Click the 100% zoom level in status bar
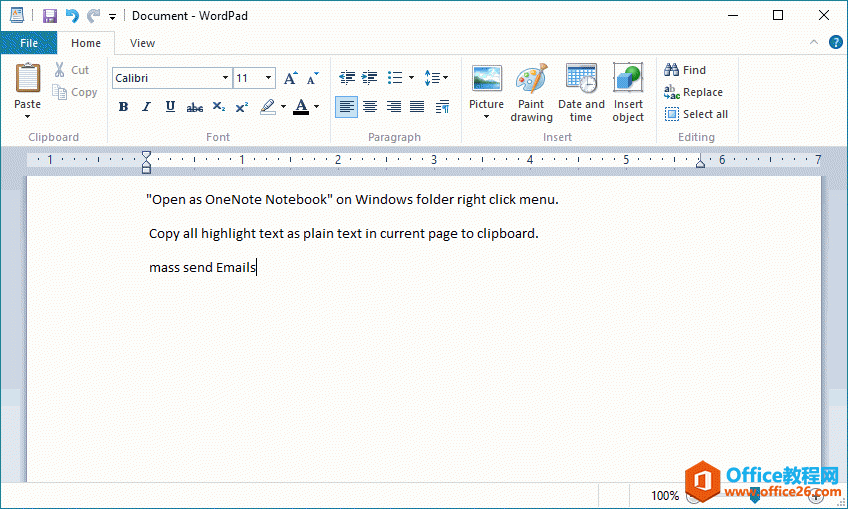 pyautogui.click(x=665, y=495)
